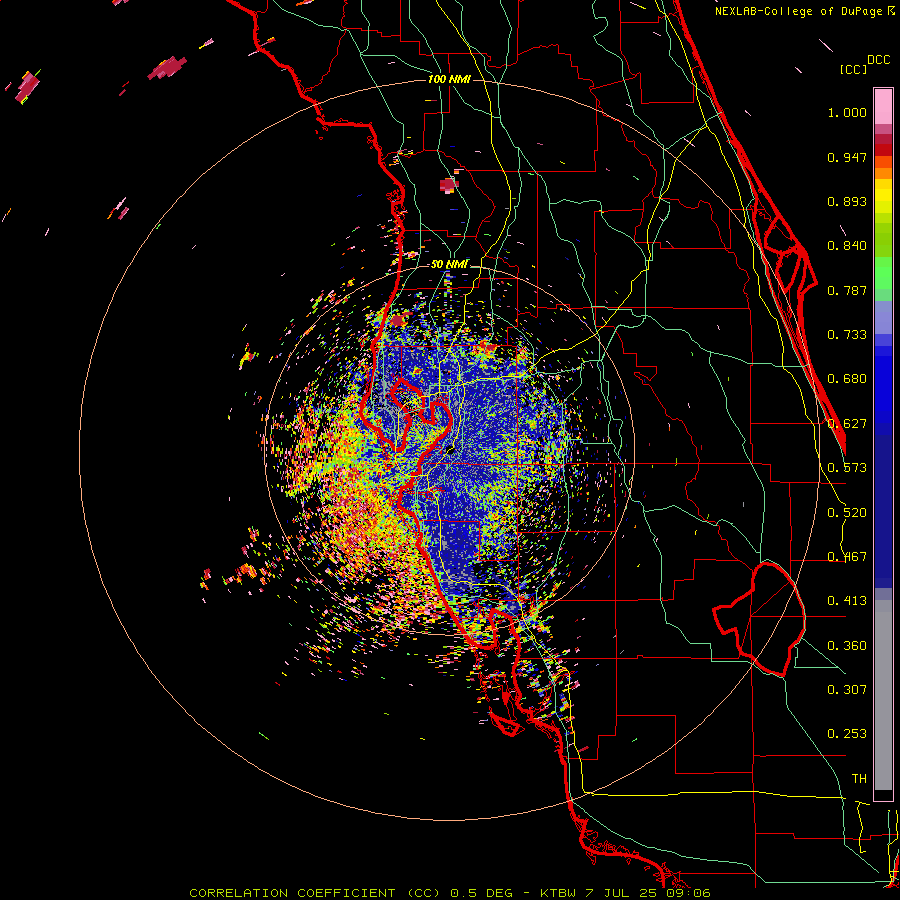Select the 0.893 legend value
The image size is (900, 900).
(847, 201)
